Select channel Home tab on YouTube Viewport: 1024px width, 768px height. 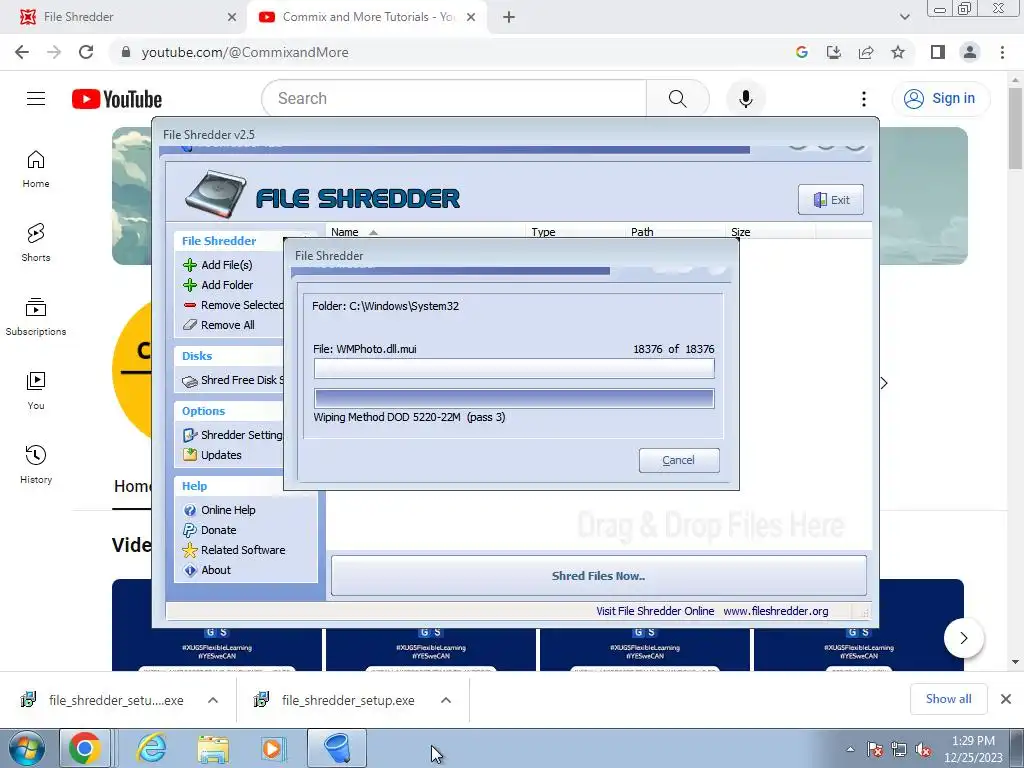point(132,487)
